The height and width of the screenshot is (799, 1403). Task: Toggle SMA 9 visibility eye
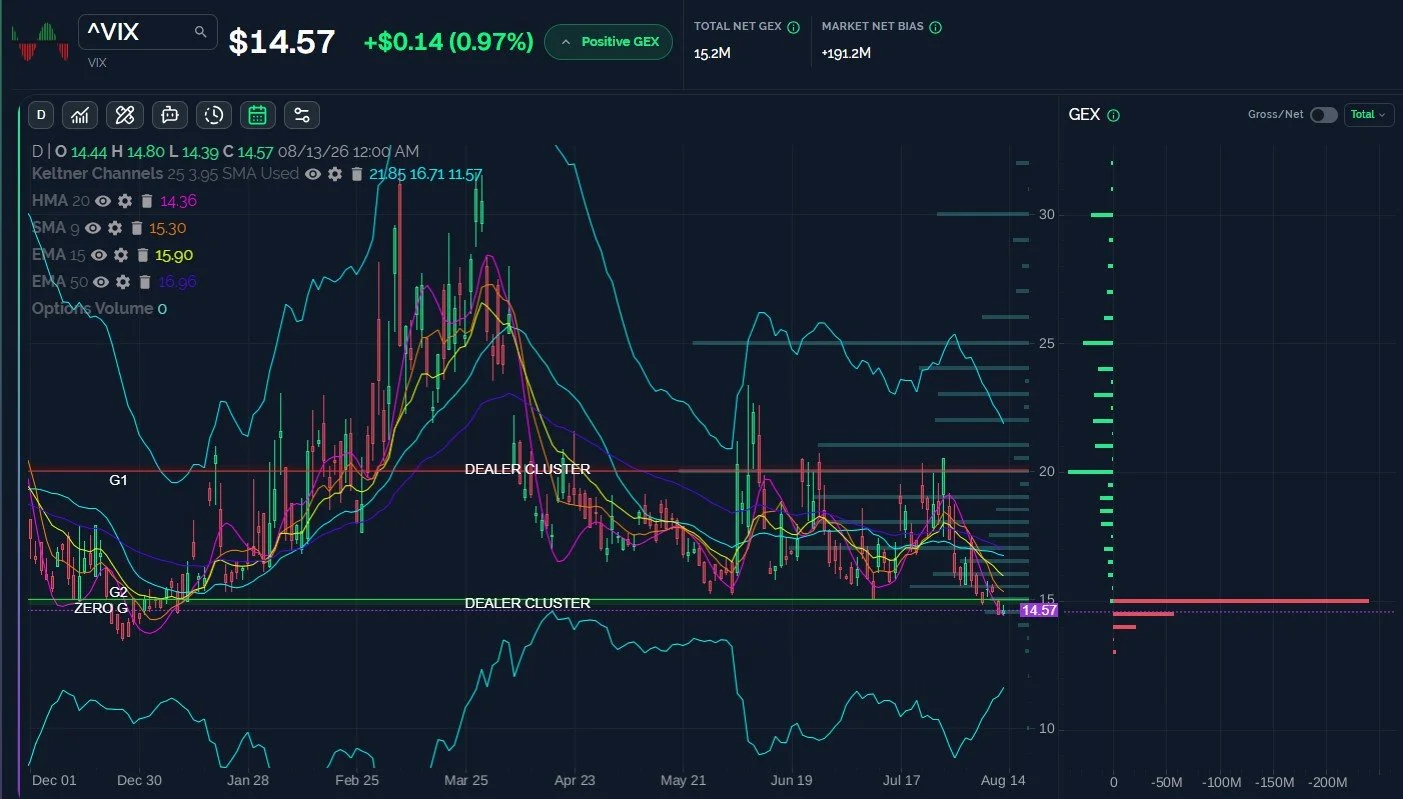pos(93,228)
